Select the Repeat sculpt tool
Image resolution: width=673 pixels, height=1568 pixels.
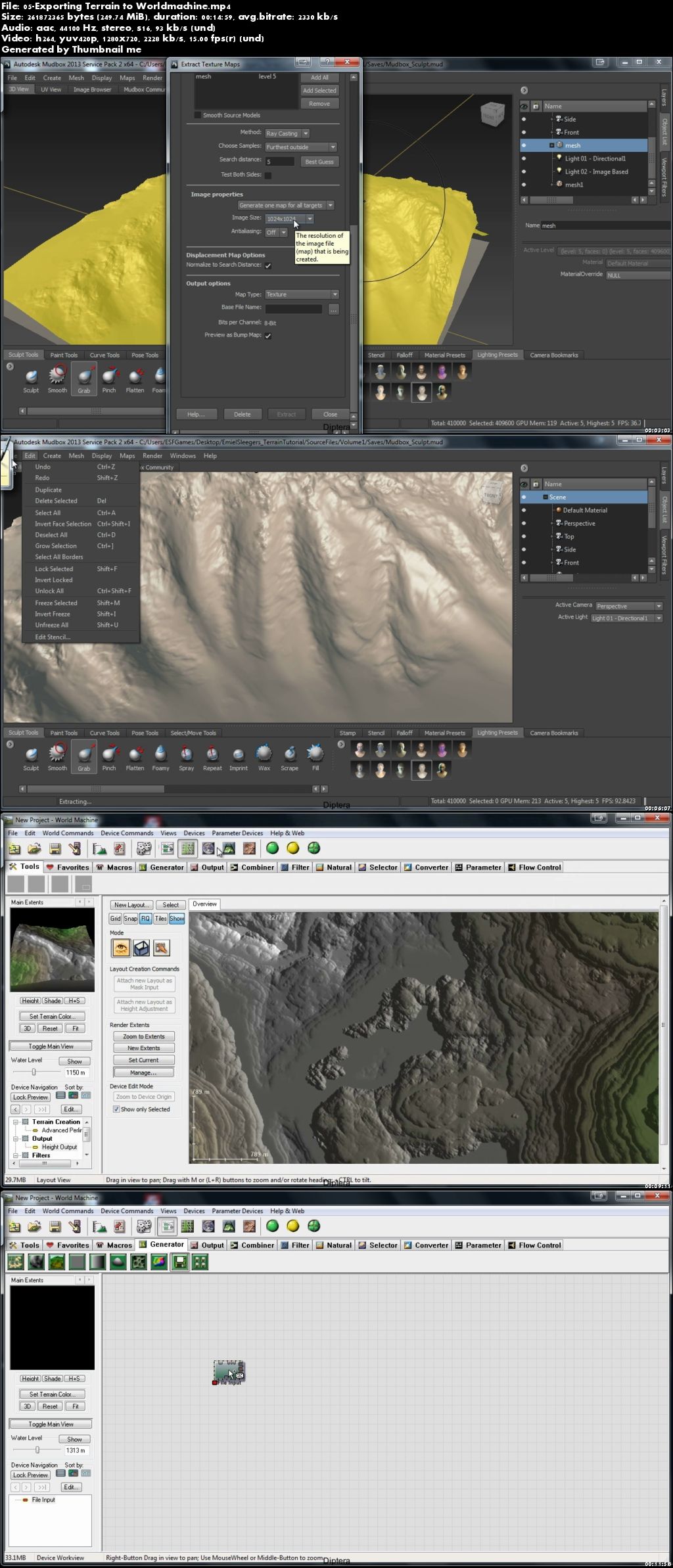[212, 757]
